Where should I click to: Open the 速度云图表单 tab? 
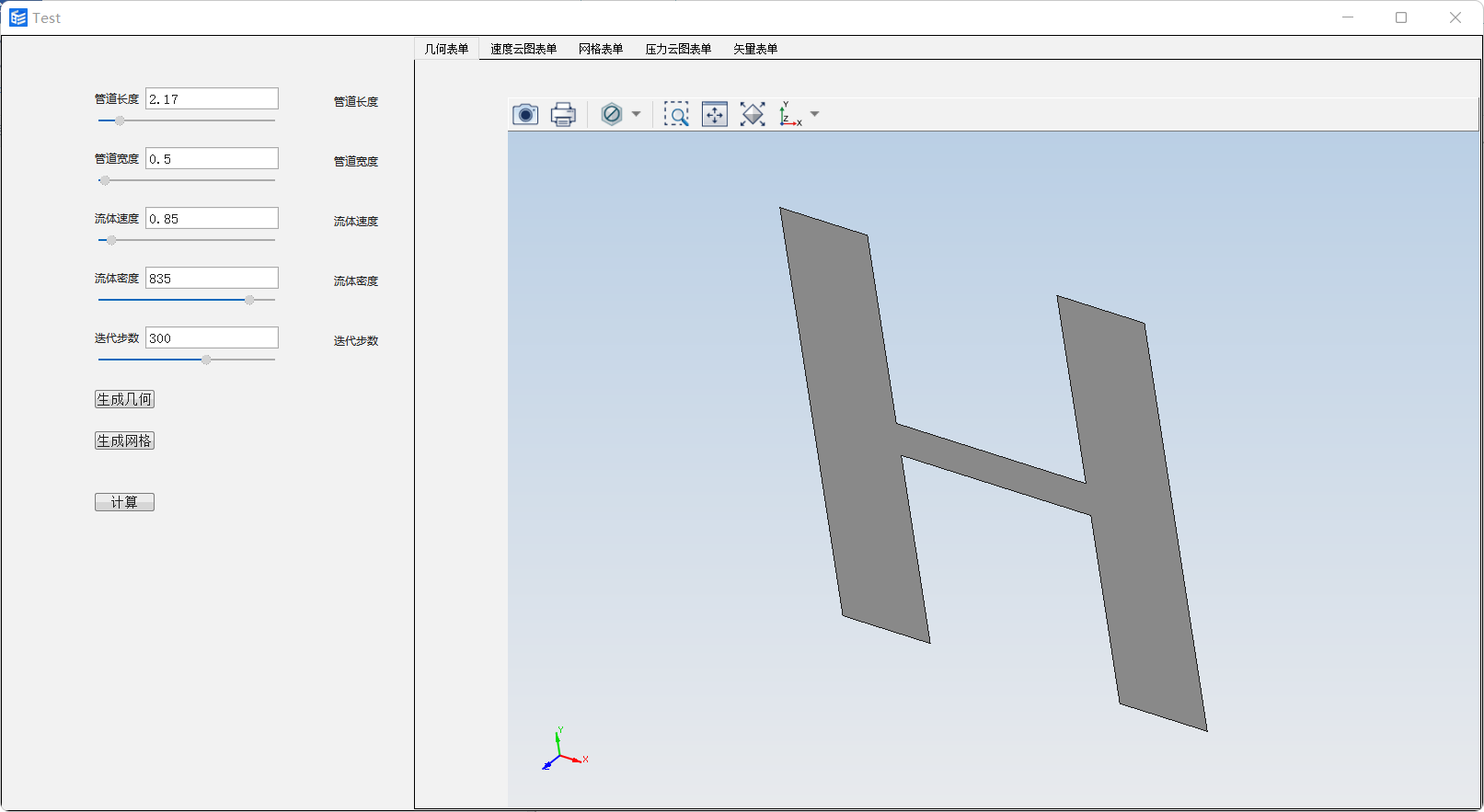coord(523,49)
